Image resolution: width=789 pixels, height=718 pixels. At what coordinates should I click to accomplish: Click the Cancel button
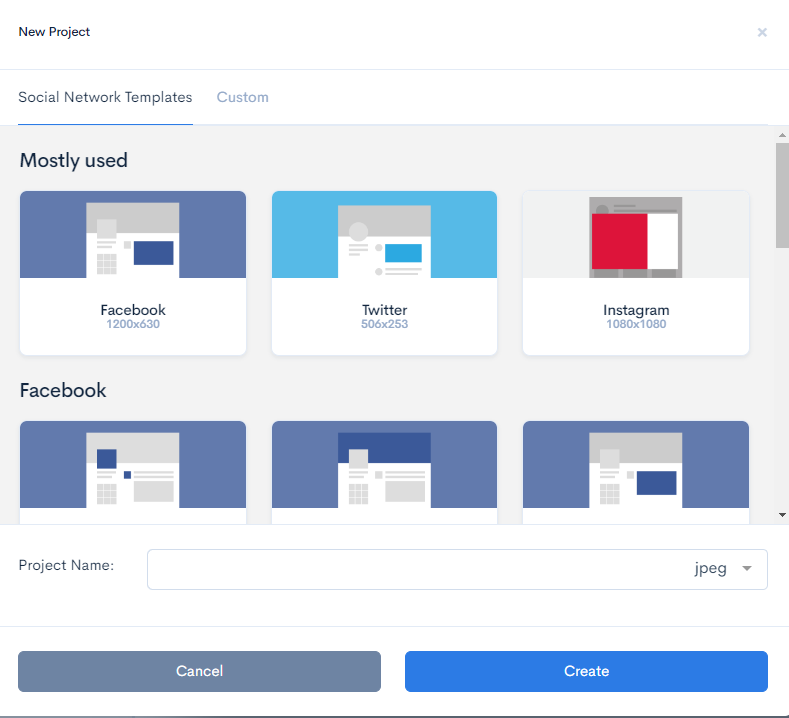(x=199, y=671)
